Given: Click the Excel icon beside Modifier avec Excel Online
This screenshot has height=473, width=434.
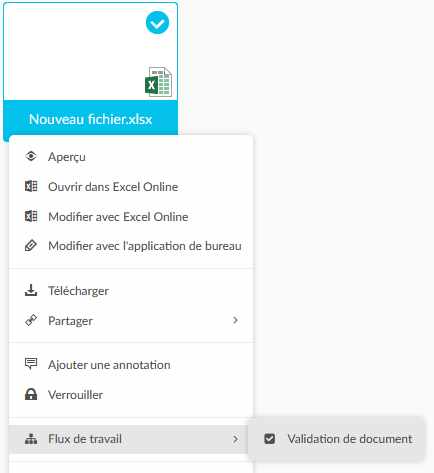Looking at the screenshot, I should 31,216.
